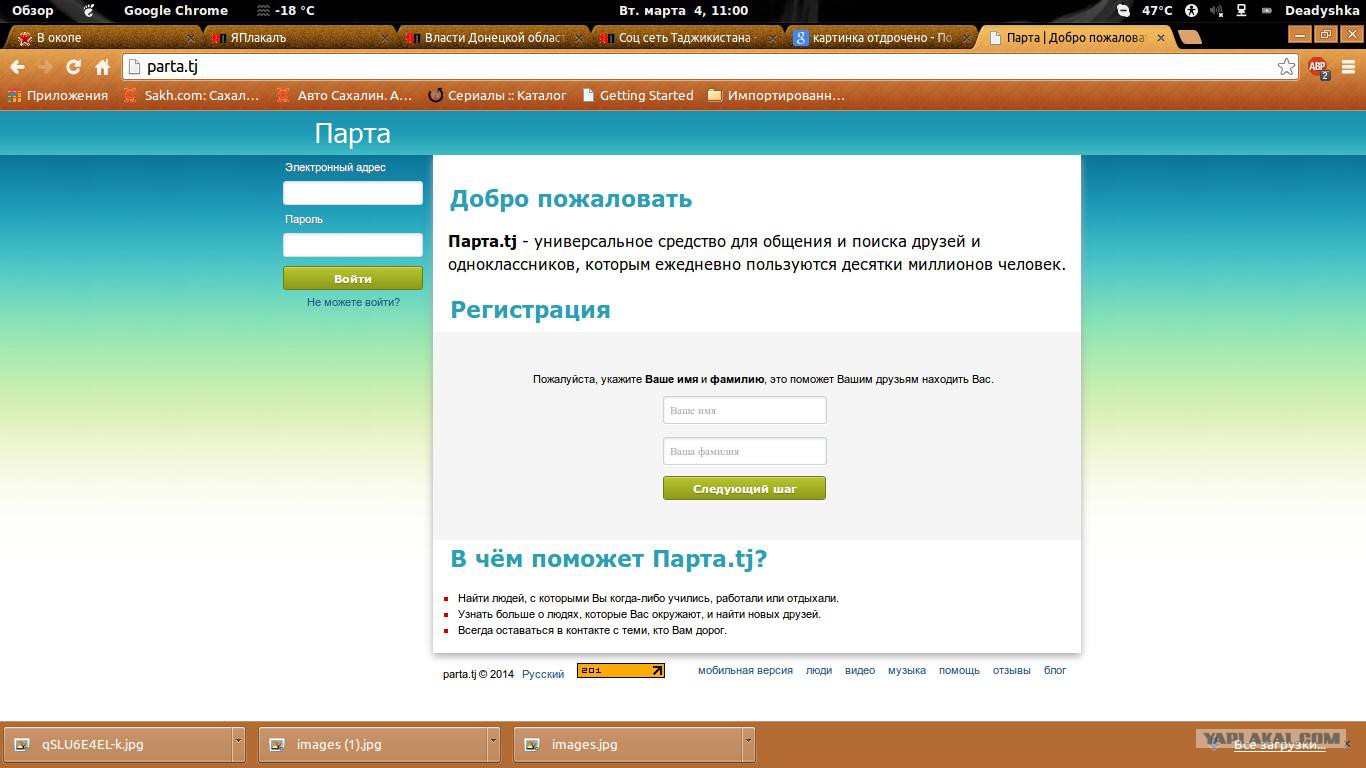1366x768 pixels.
Task: Open a new tab with the new-tab button
Action: pos(1189,37)
